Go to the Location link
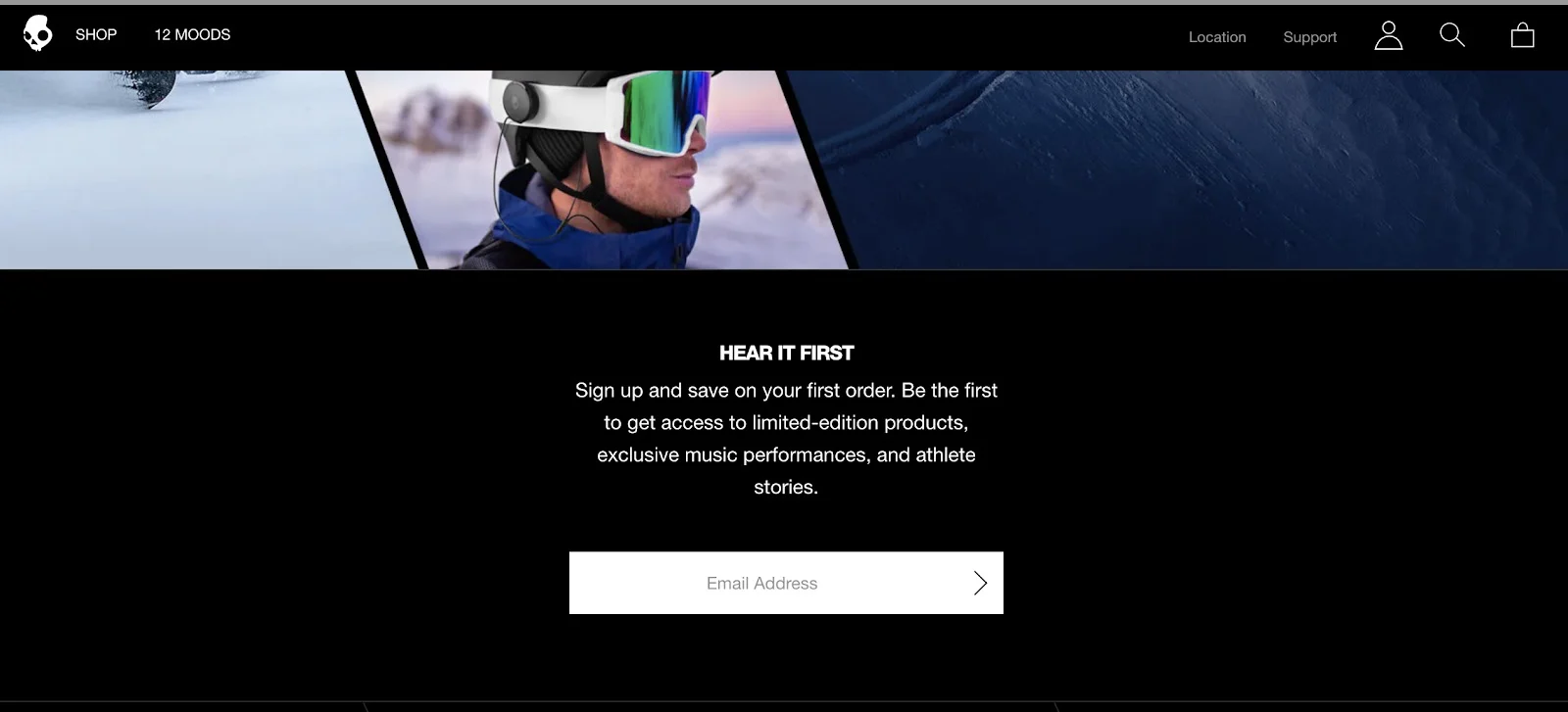 tap(1217, 37)
